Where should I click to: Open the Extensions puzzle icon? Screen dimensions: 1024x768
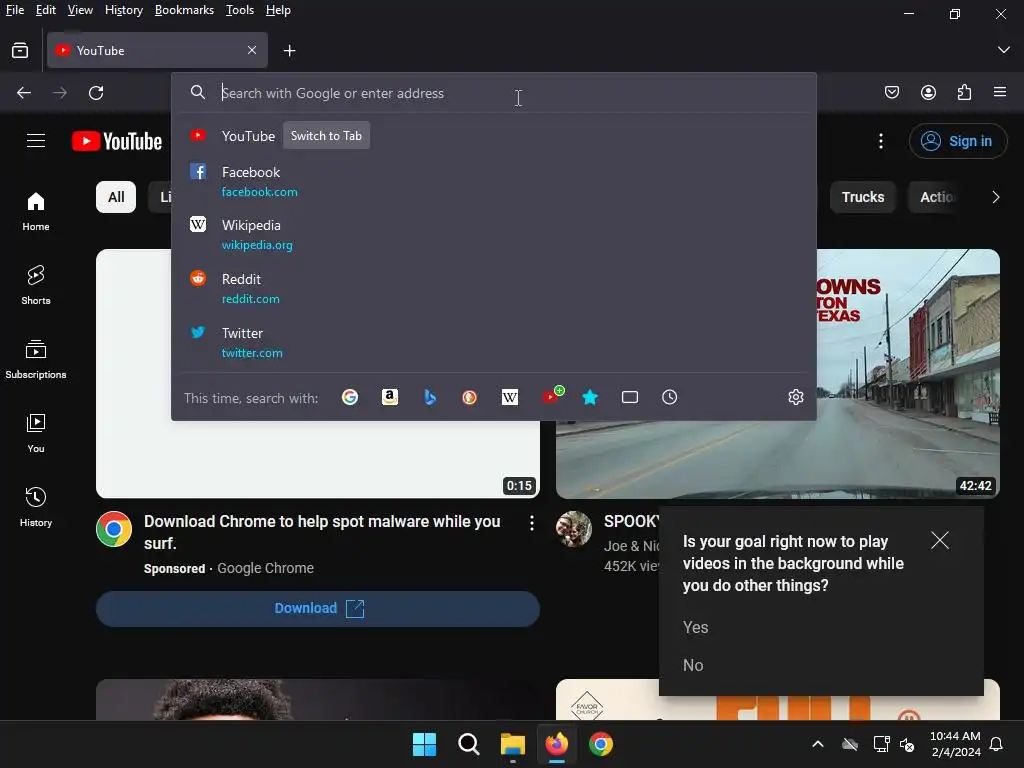(964, 92)
